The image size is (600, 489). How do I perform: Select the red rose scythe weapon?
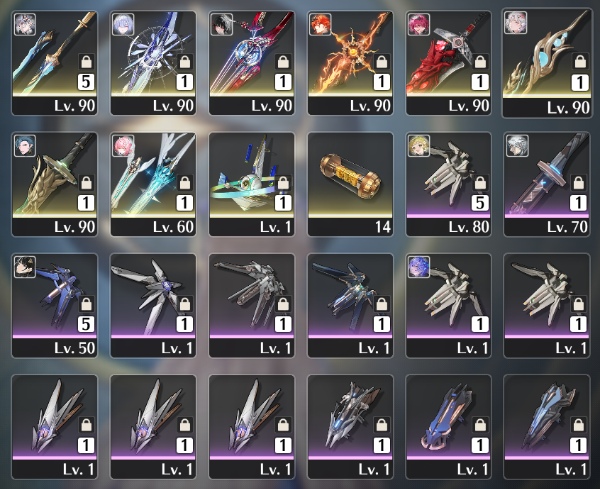pyautogui.click(x=448, y=63)
